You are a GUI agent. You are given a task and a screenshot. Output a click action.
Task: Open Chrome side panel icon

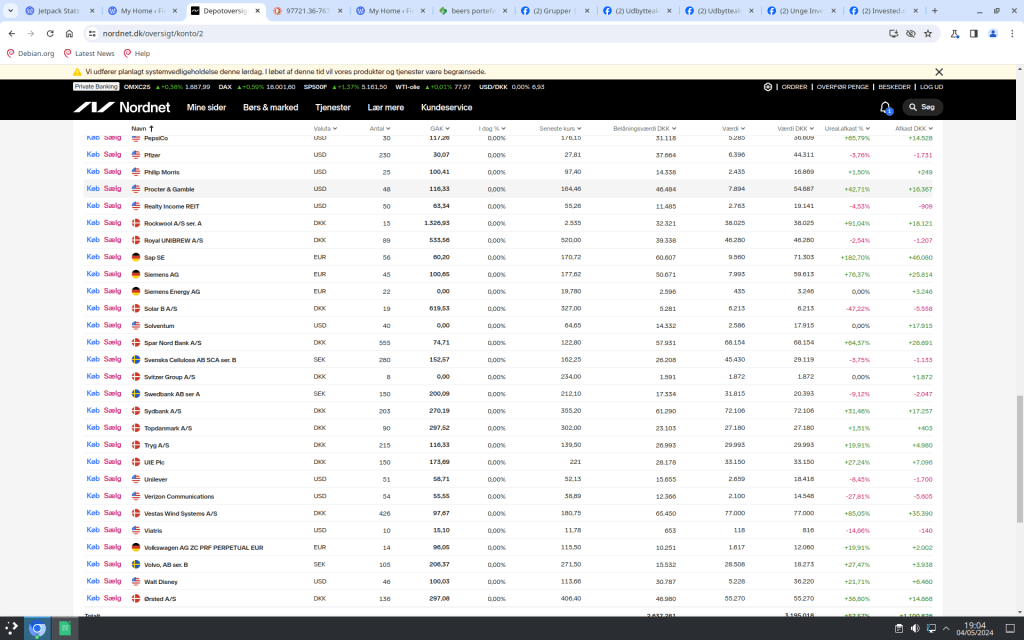tap(973, 33)
